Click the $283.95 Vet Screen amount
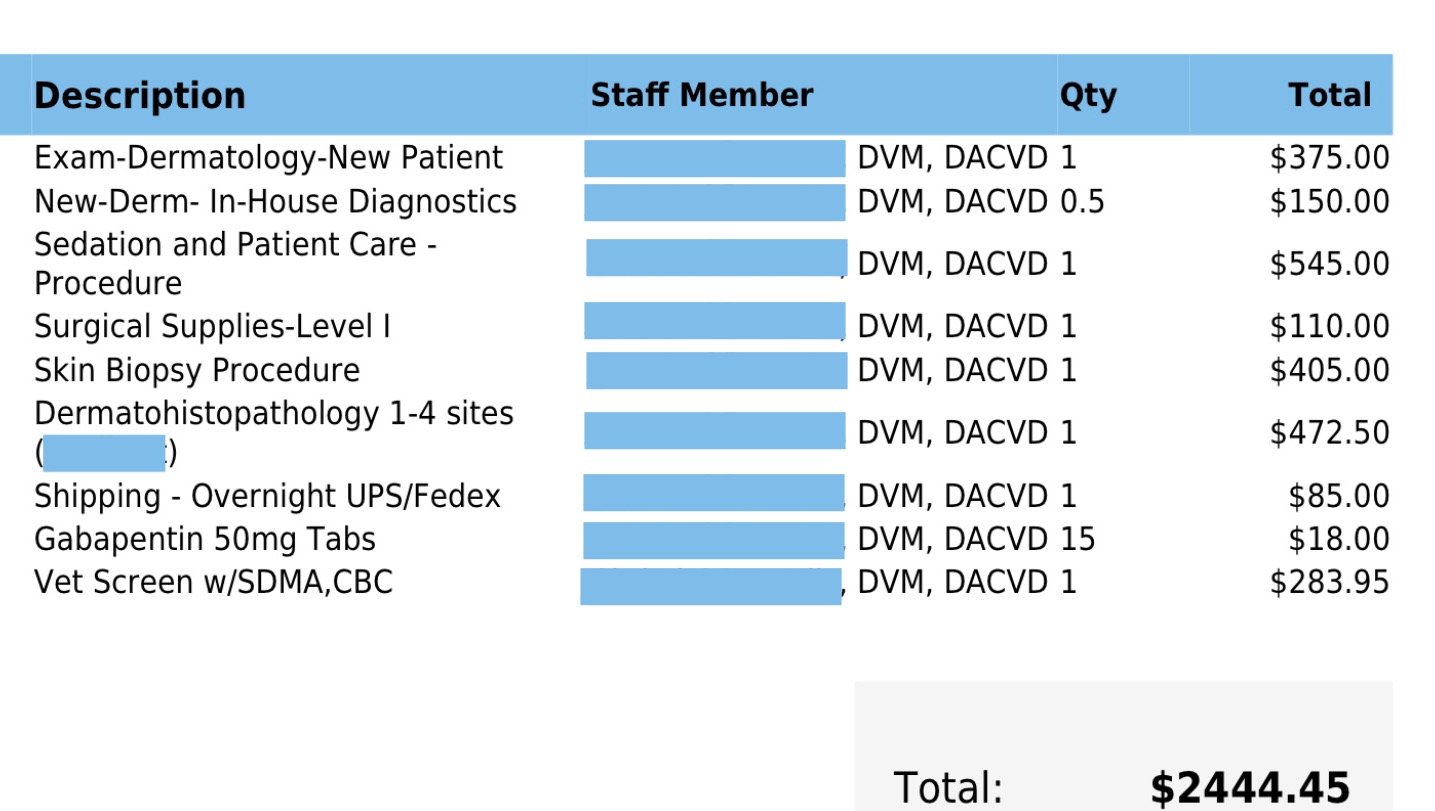1435x811 pixels. [1329, 582]
